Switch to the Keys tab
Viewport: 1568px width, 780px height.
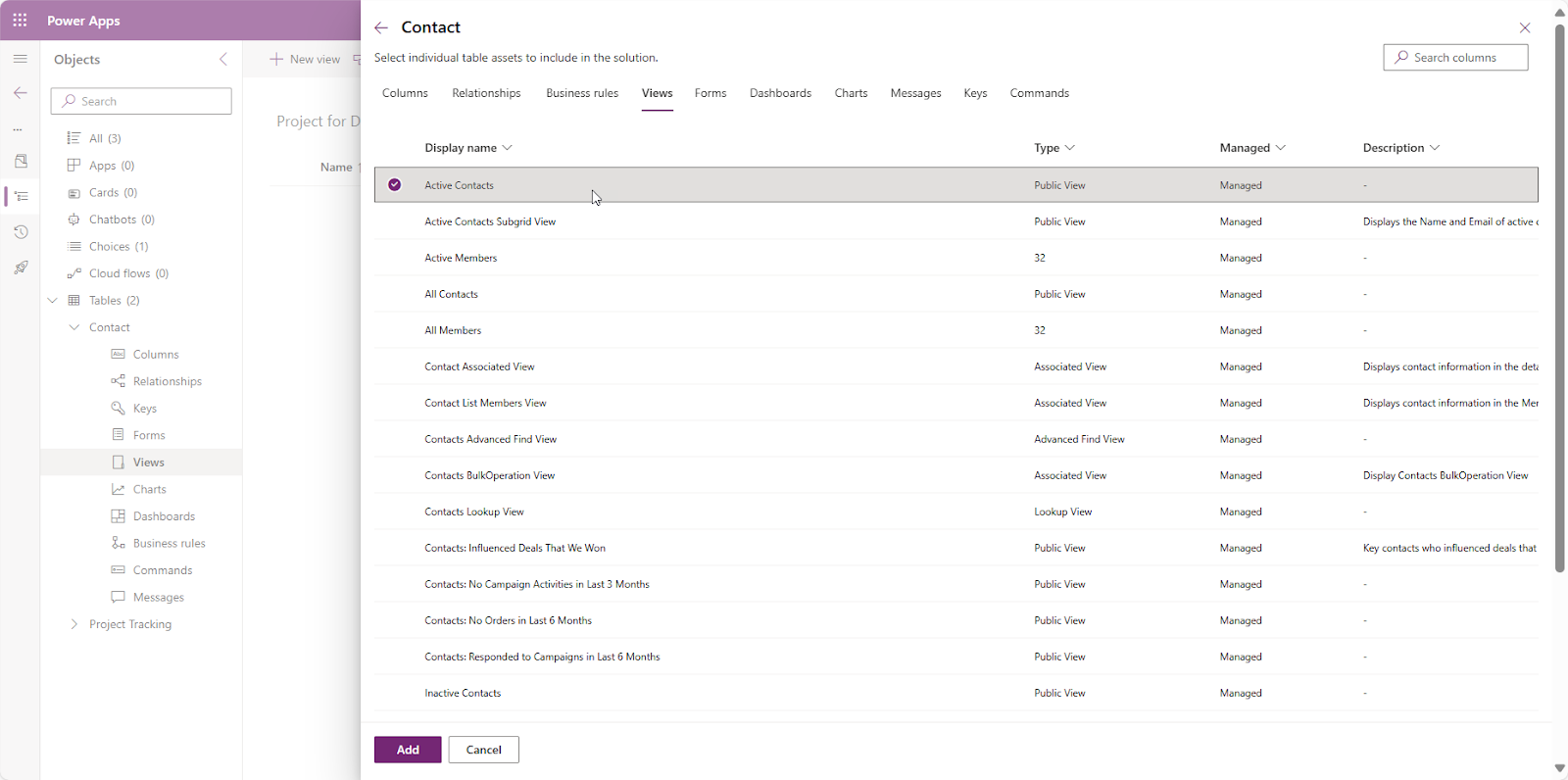coord(975,93)
